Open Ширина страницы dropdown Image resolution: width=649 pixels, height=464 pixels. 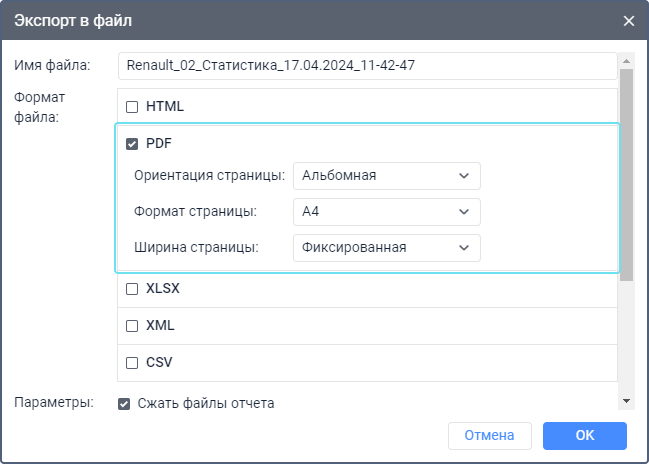386,248
